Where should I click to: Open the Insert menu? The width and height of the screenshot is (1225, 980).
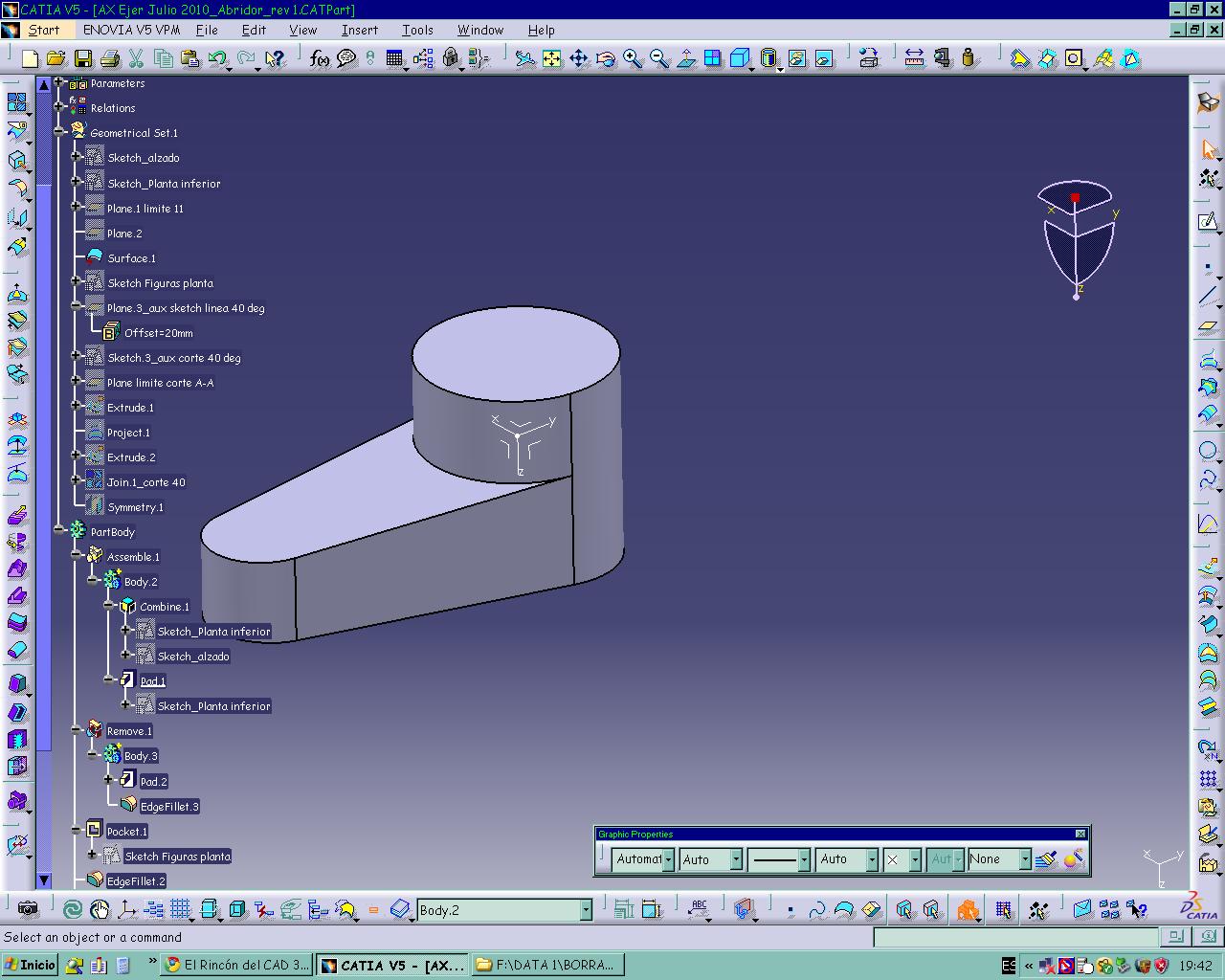tap(360, 30)
